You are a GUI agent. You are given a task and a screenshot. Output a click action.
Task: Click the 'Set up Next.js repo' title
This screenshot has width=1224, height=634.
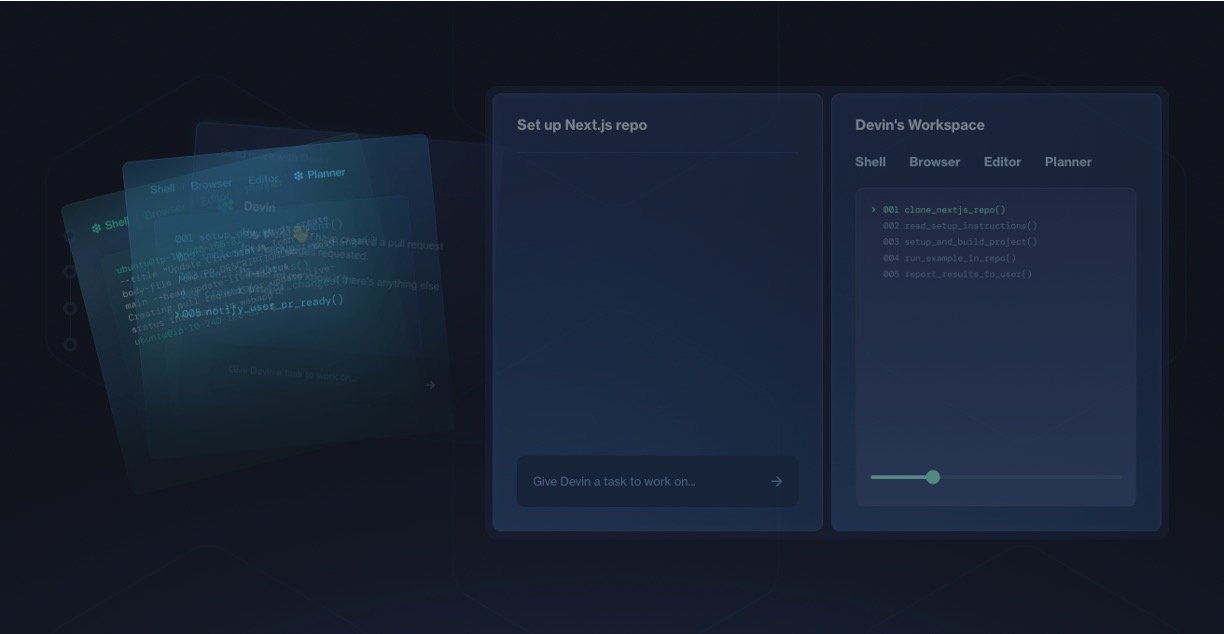pos(581,125)
